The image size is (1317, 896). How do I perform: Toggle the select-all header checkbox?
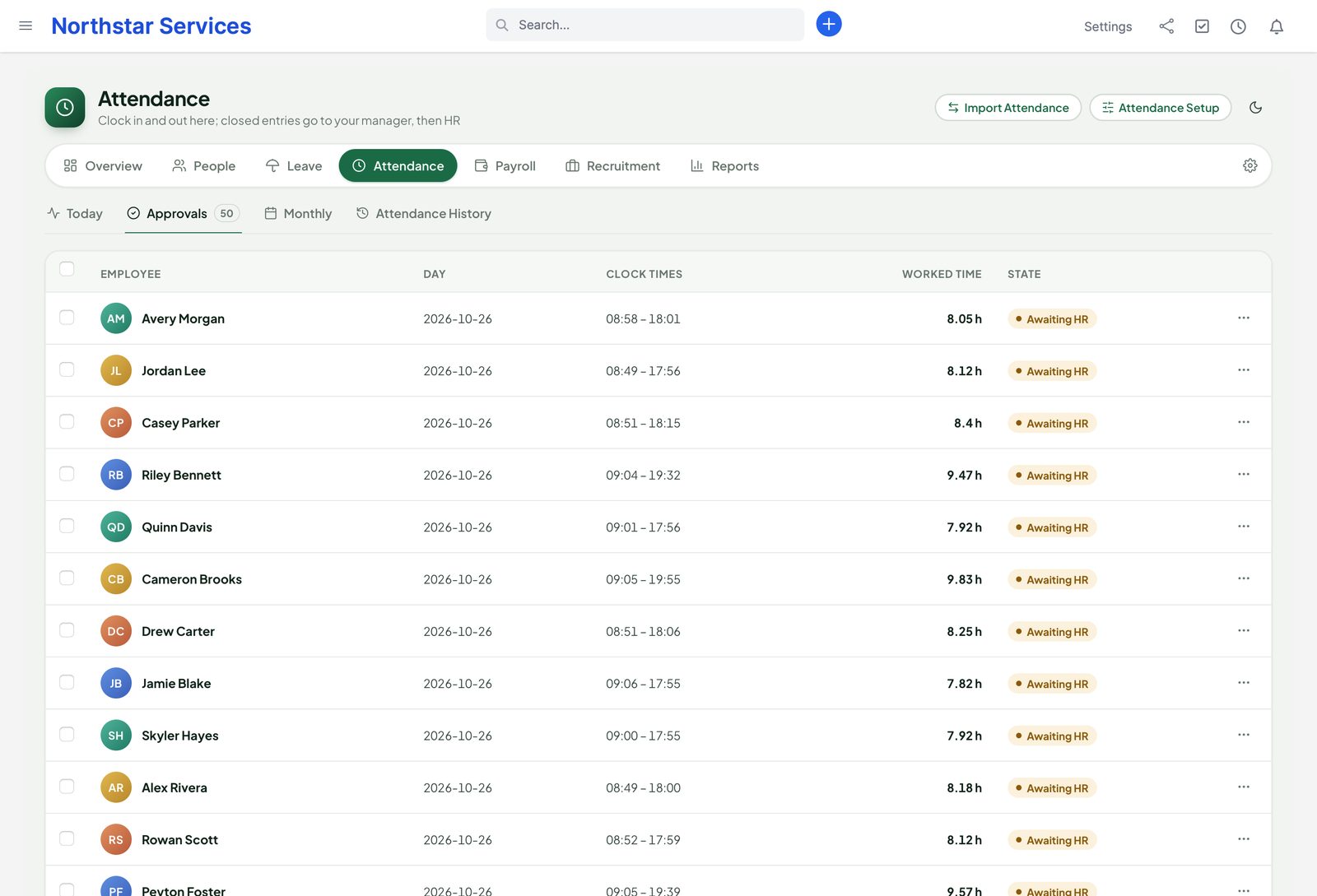(x=67, y=269)
